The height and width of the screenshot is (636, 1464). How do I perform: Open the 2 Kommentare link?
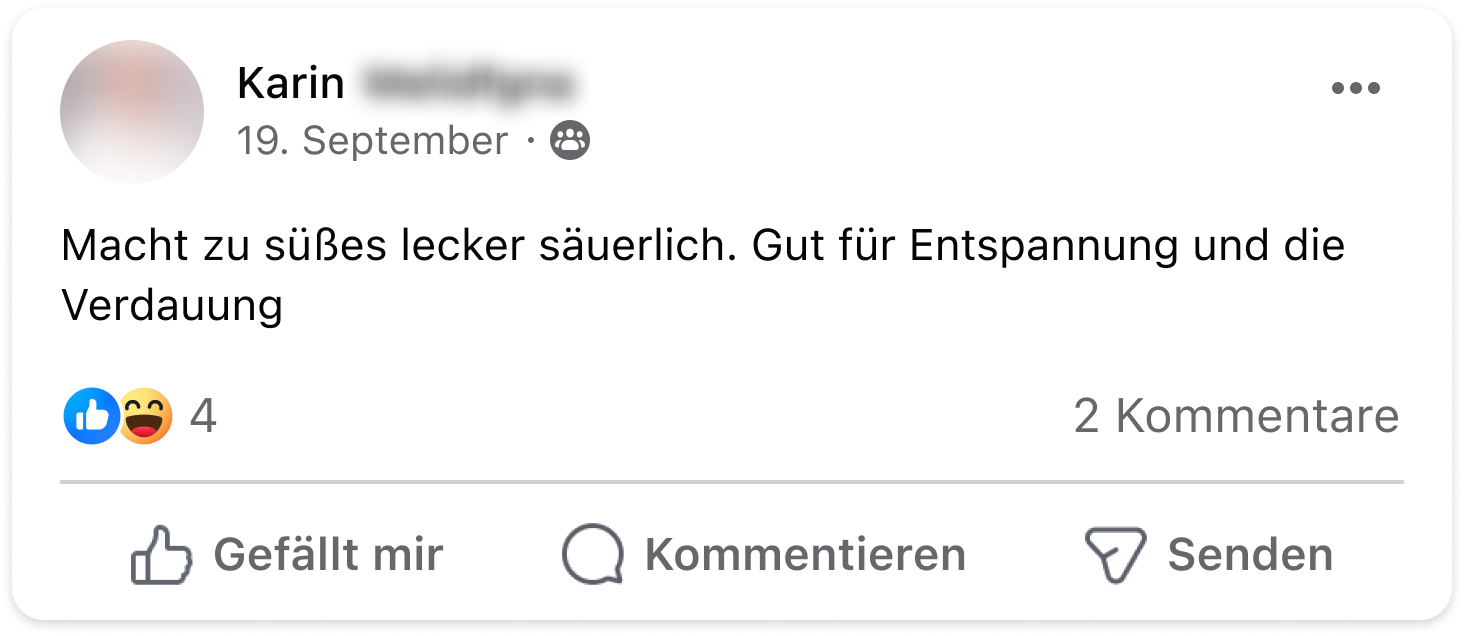coord(1236,416)
